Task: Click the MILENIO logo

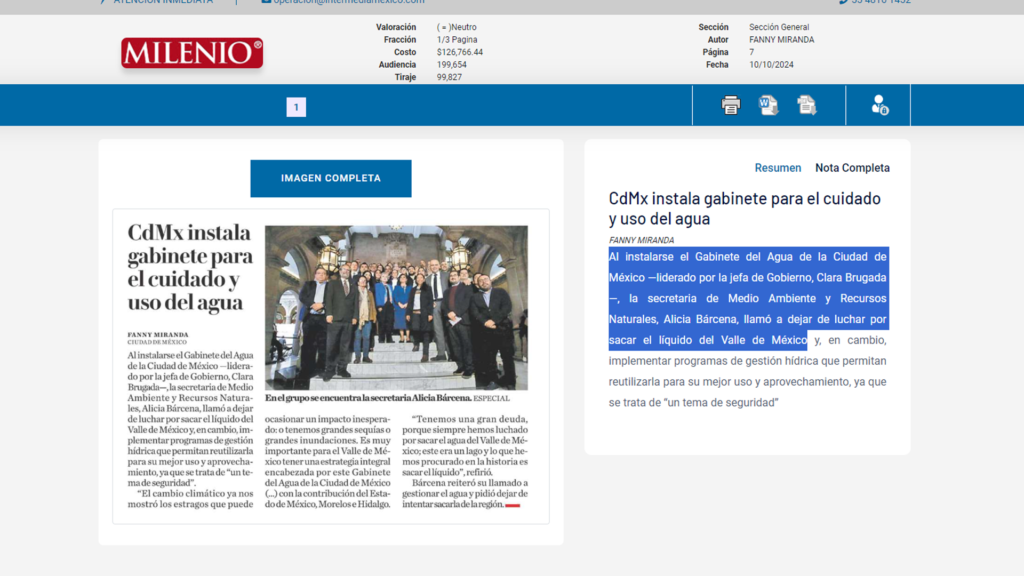Action: tap(192, 53)
